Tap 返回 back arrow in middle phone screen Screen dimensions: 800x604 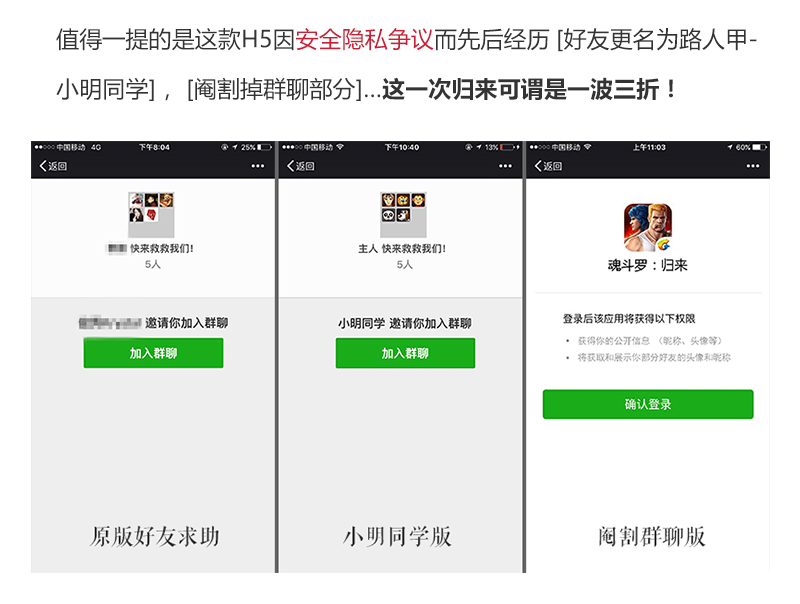[x=301, y=166]
